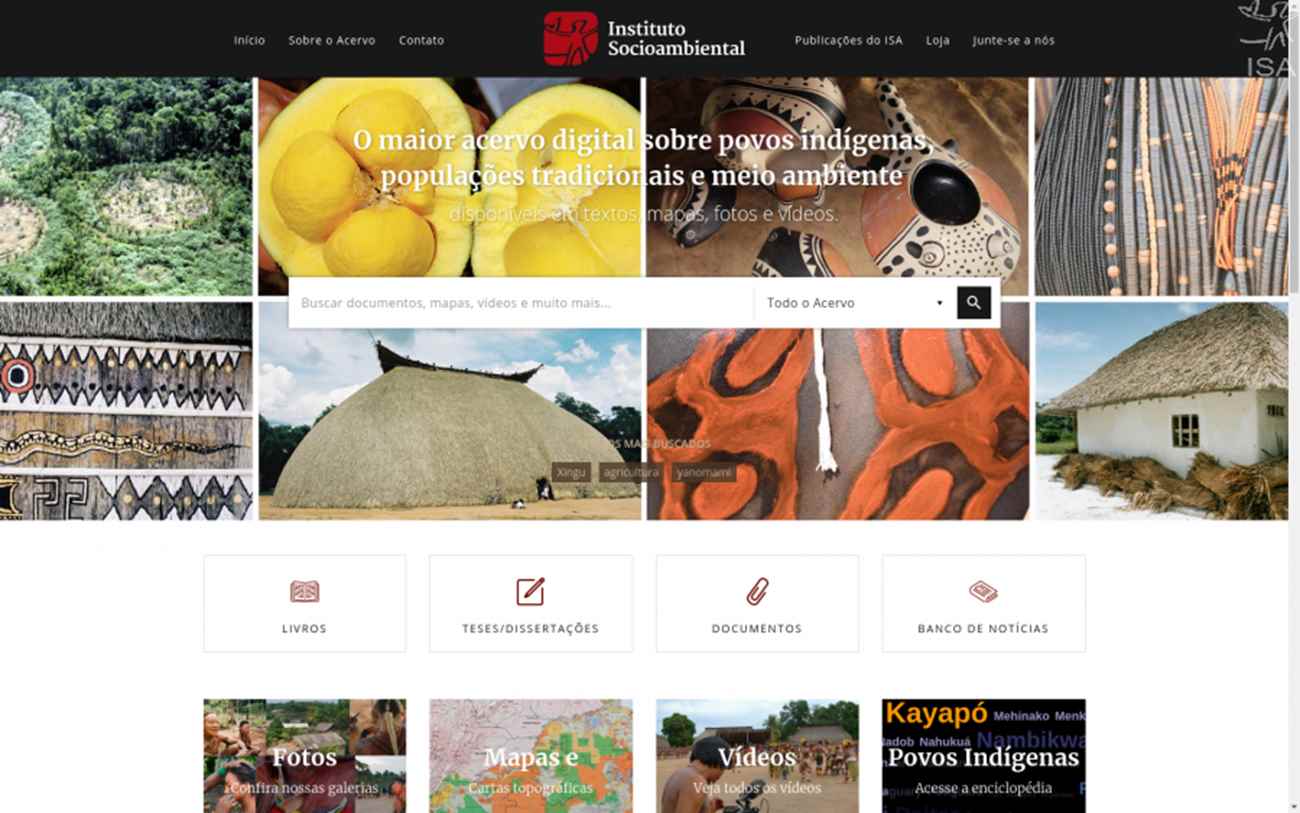Select the Teses/Dissertações pencil icon
The image size is (1300, 813).
point(530,592)
